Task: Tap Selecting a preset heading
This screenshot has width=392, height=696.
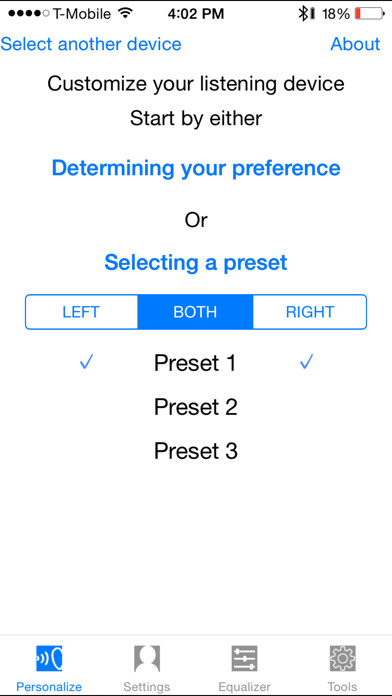Action: (x=196, y=263)
